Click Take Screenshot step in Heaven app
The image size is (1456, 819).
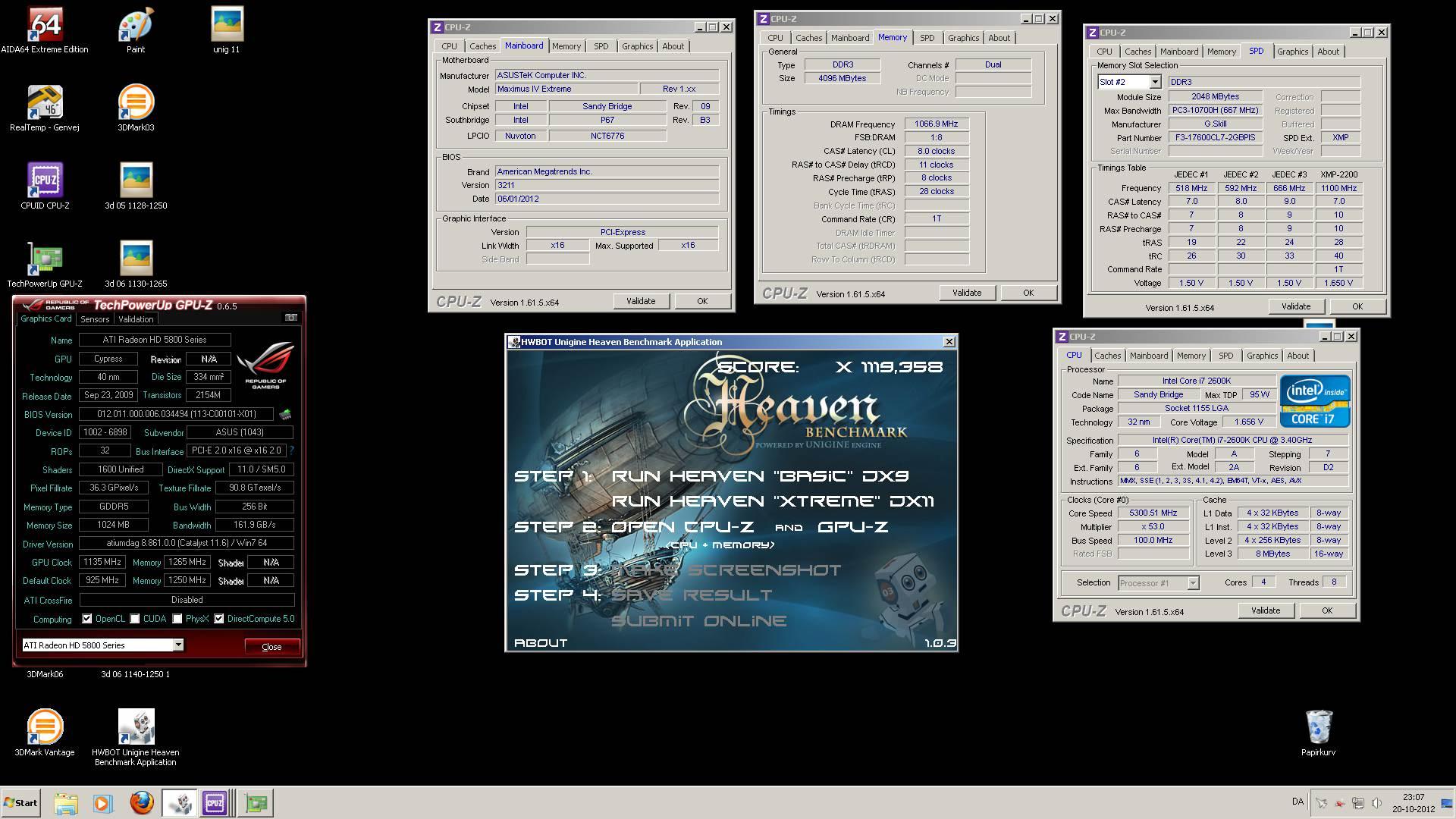click(726, 570)
